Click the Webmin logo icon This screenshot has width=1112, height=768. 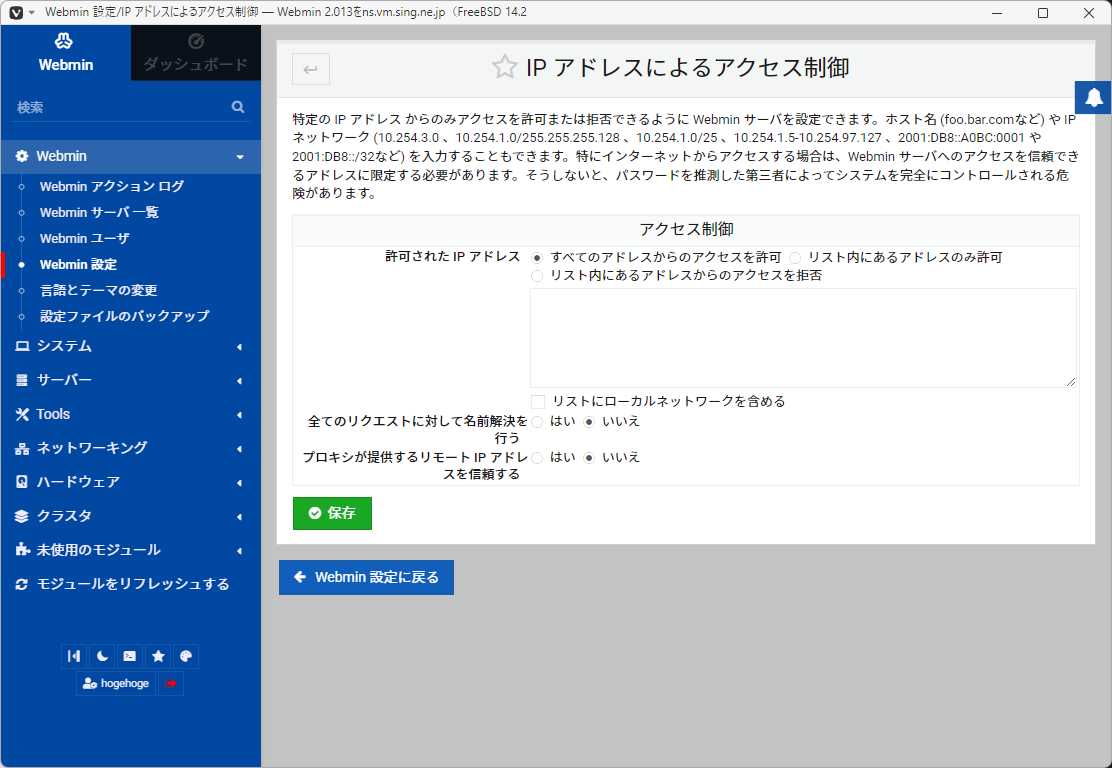(65, 41)
